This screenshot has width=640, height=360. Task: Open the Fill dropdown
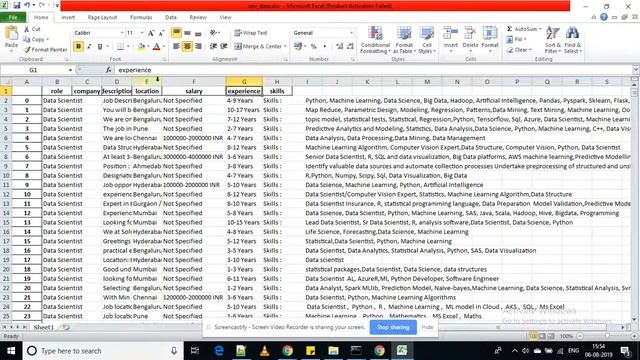516,40
